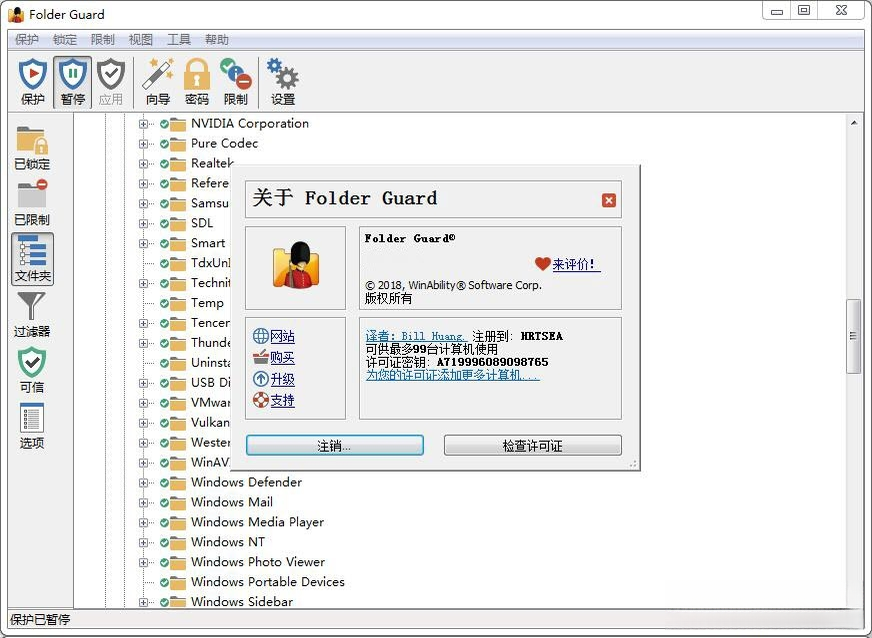Click the Folder Guard title bar app icon
The image size is (872, 638).
click(16, 14)
